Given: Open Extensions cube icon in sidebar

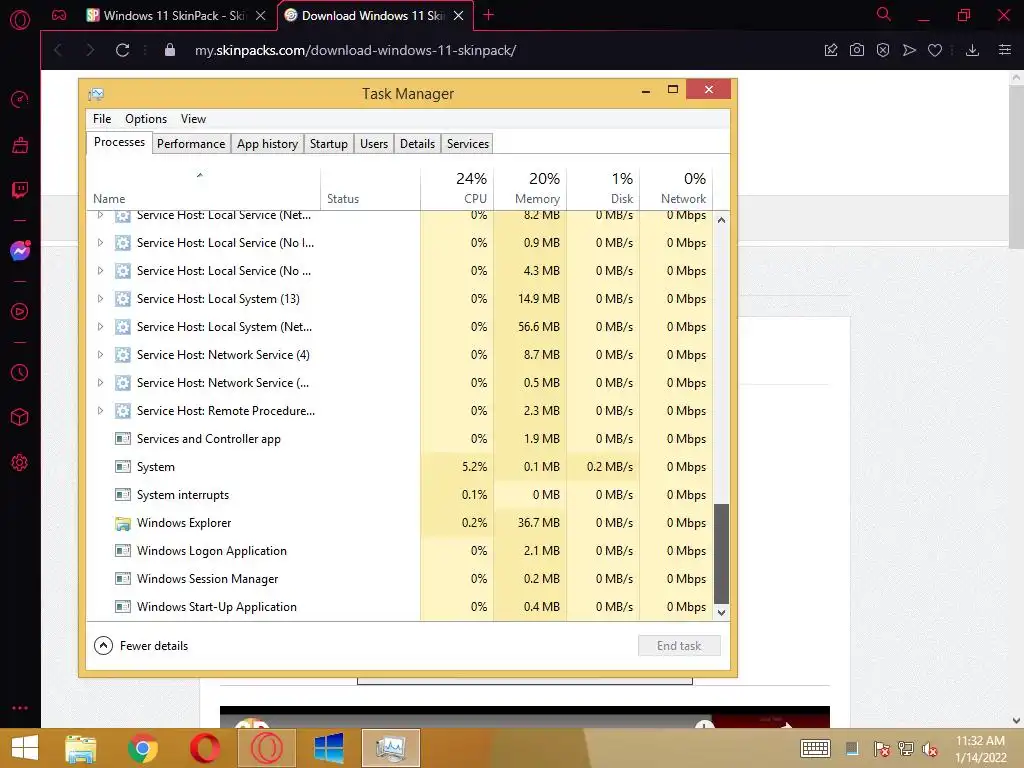Looking at the screenshot, I should 20,417.
